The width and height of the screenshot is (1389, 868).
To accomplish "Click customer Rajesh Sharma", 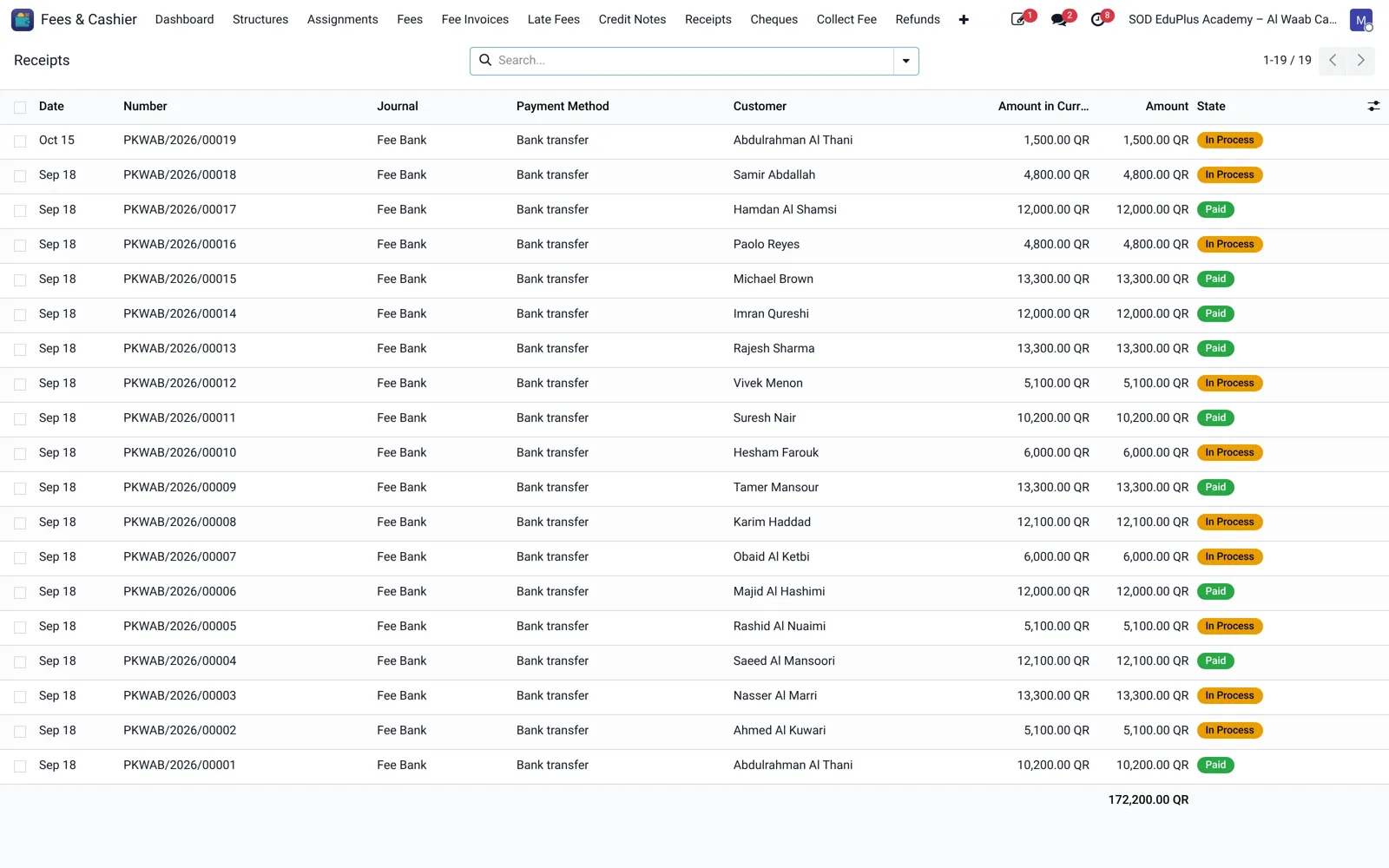I will 773,348.
